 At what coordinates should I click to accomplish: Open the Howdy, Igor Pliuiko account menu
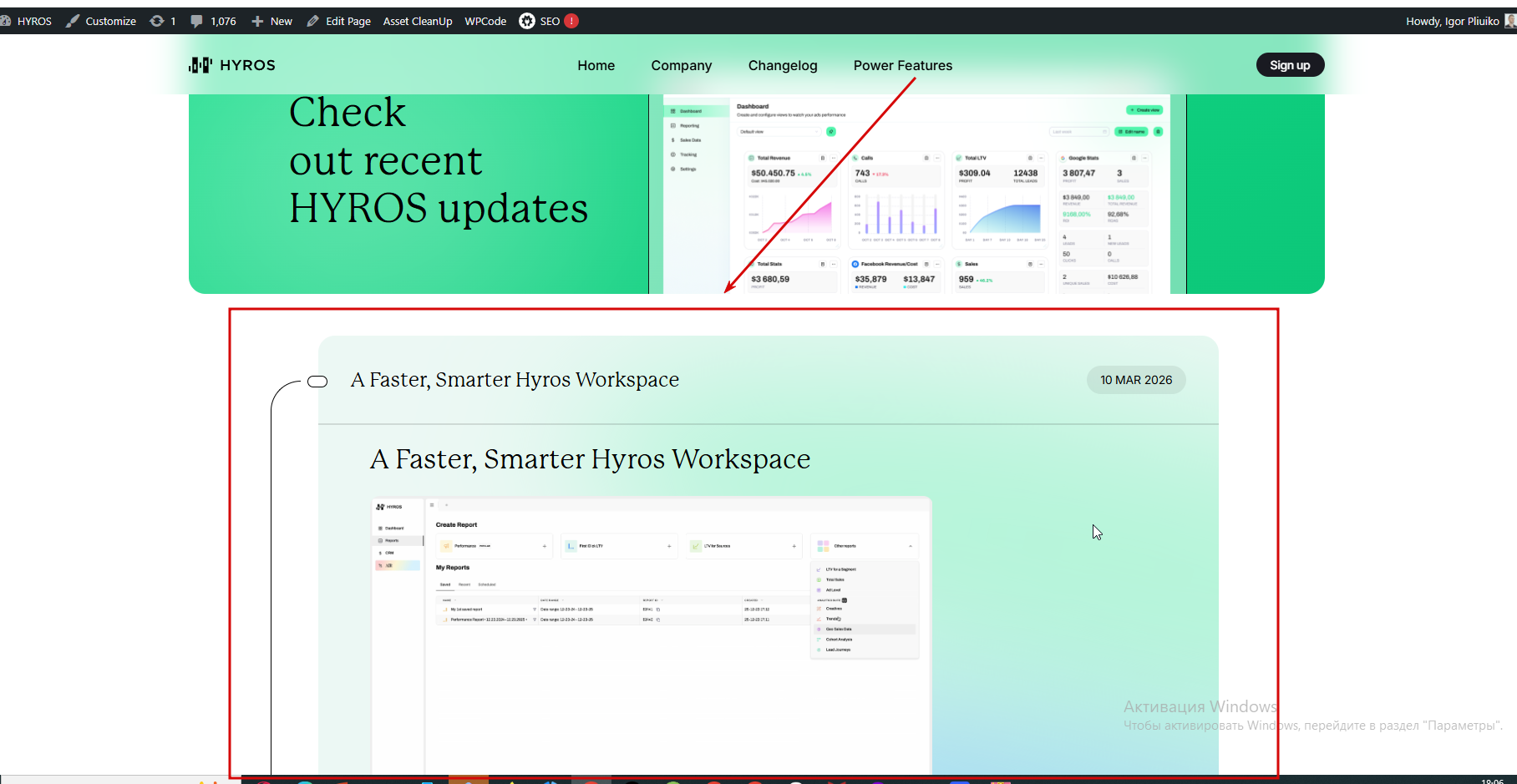point(1453,21)
